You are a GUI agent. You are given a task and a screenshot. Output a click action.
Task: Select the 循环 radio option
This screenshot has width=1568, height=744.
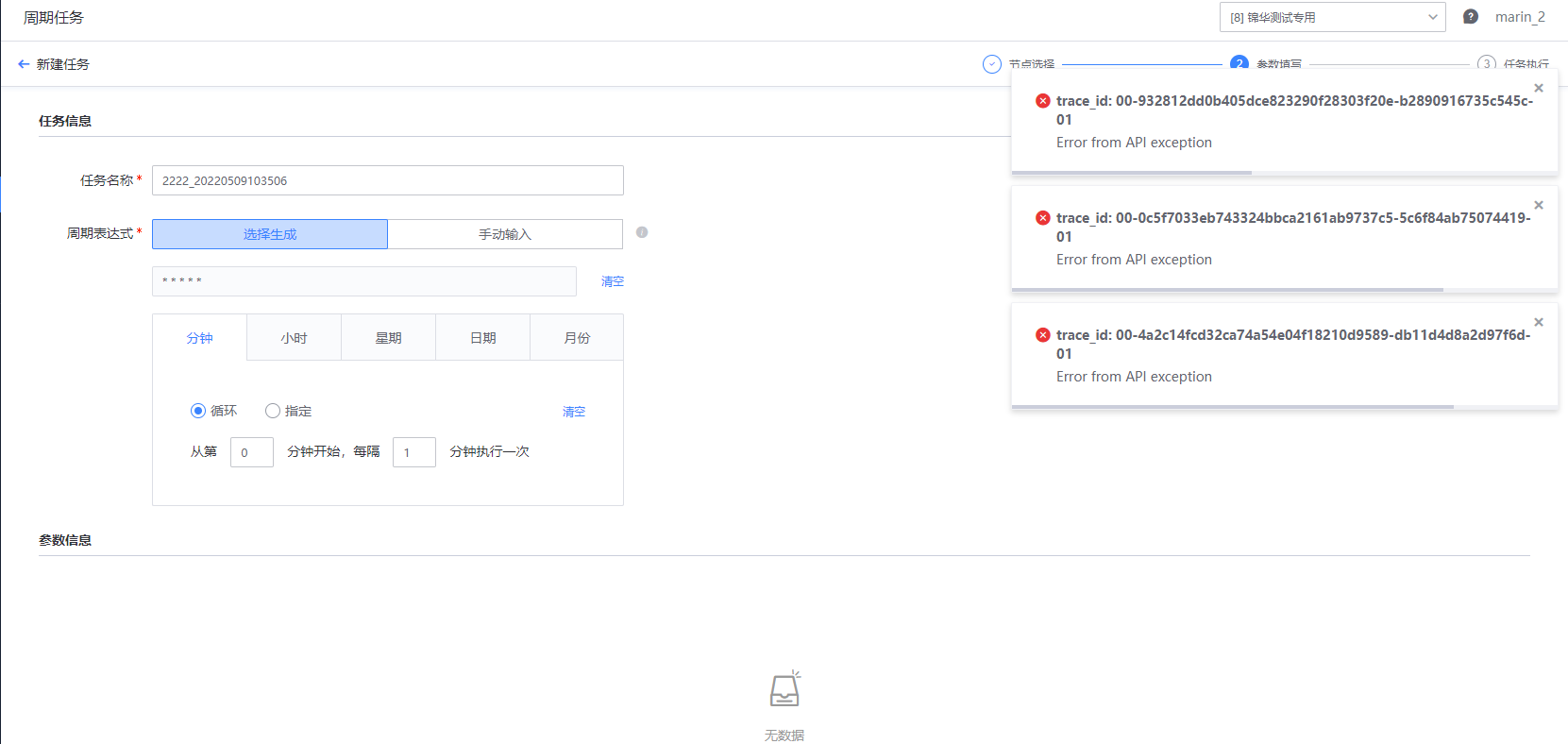coord(198,411)
